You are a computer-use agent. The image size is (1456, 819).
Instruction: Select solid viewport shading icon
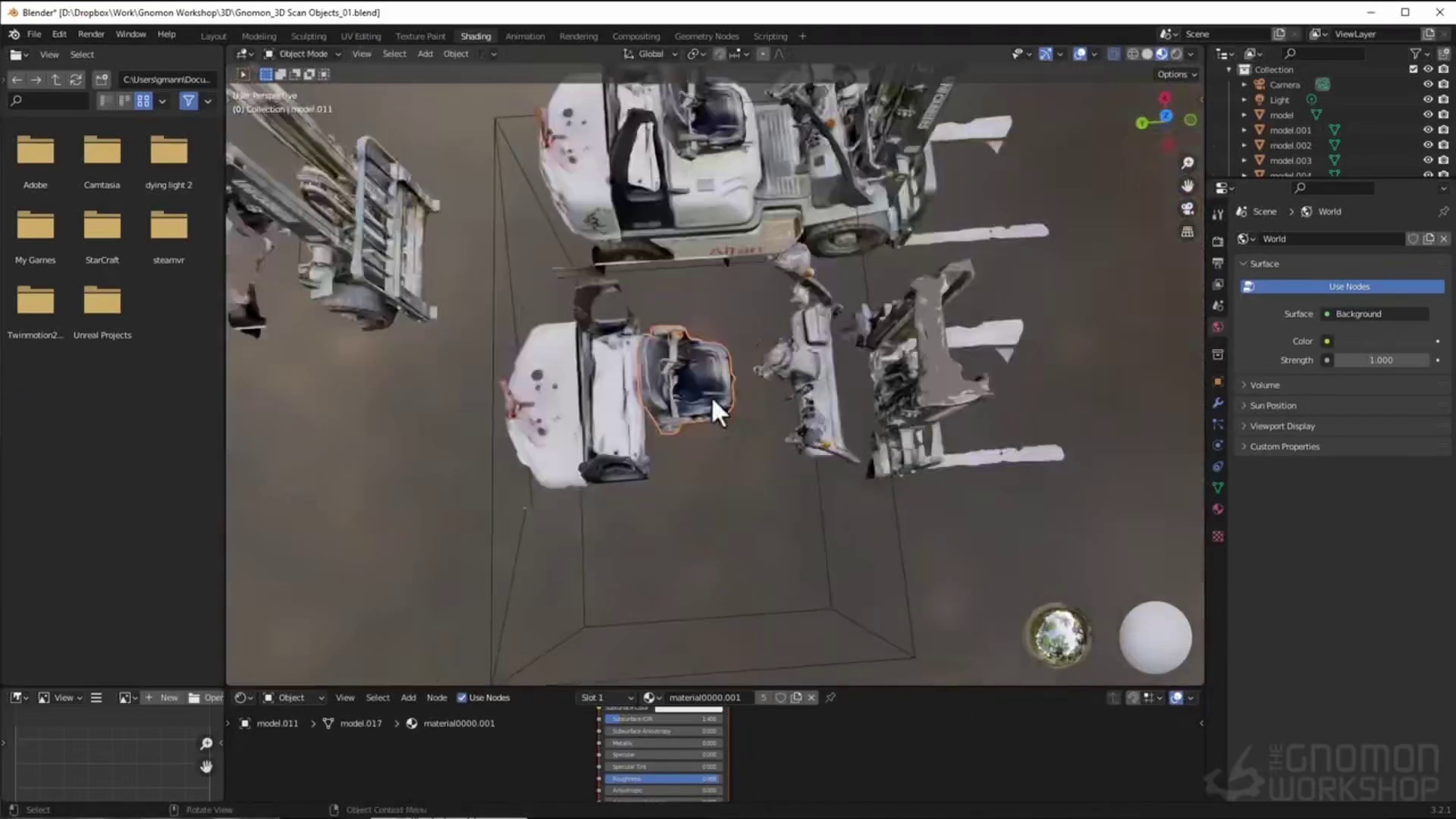pos(1147,54)
